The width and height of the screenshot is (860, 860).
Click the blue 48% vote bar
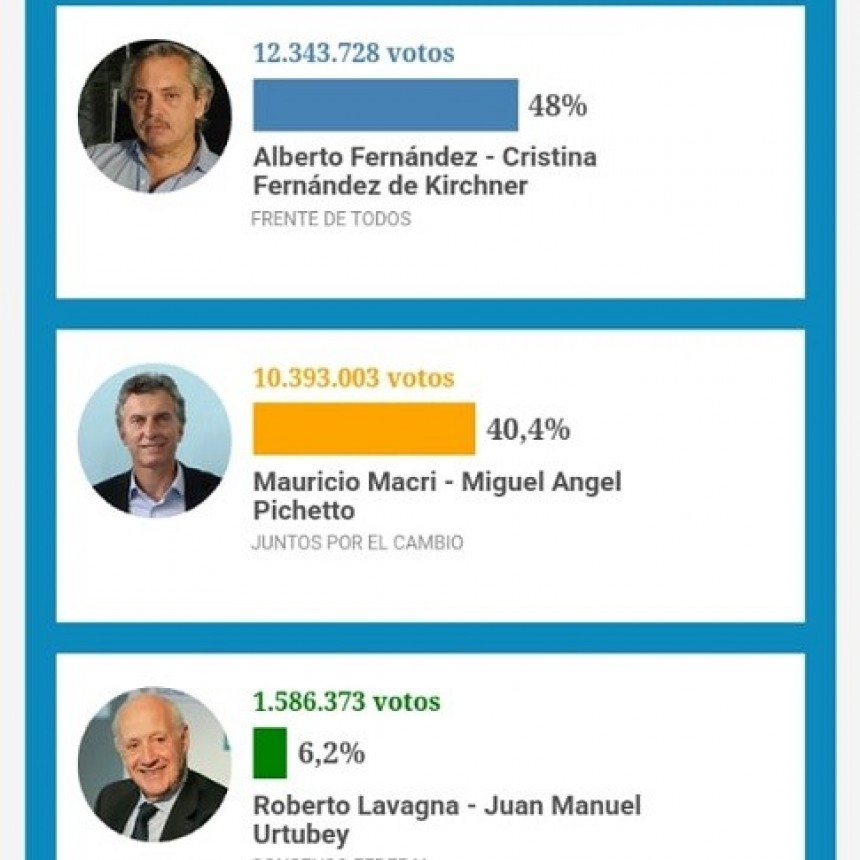[386, 105]
